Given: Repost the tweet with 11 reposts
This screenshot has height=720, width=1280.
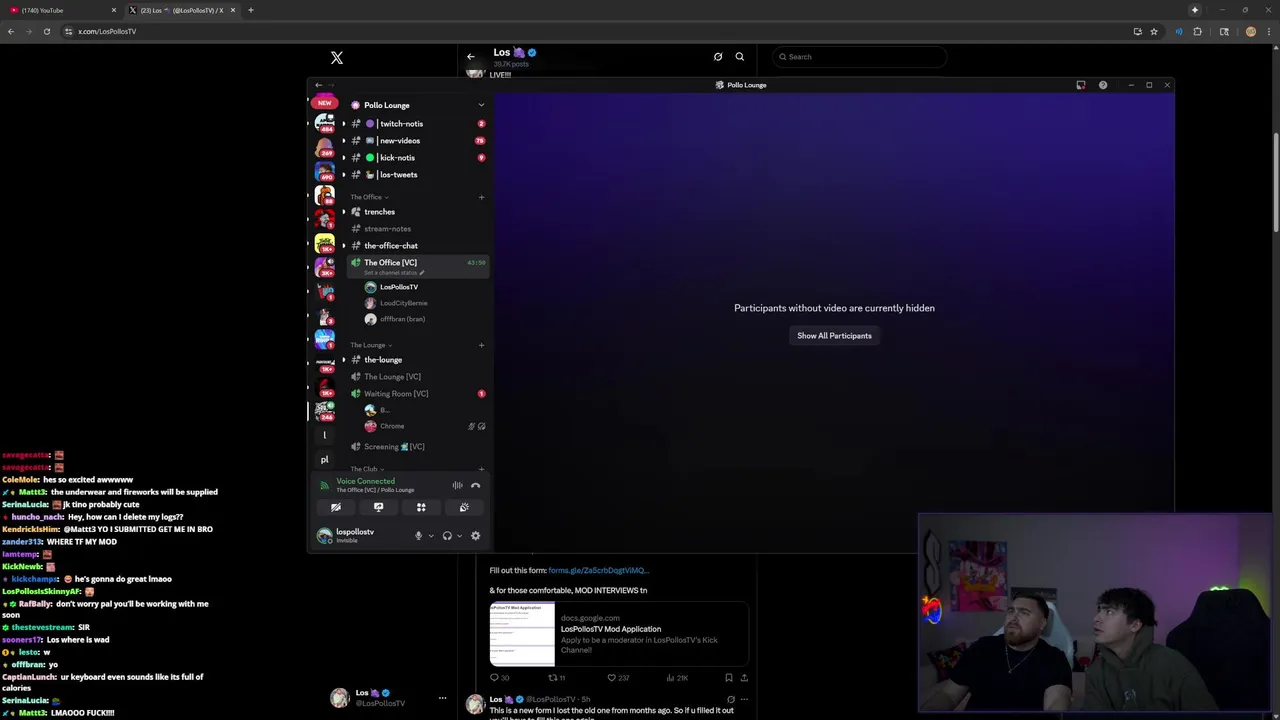Looking at the screenshot, I should (x=556, y=678).
